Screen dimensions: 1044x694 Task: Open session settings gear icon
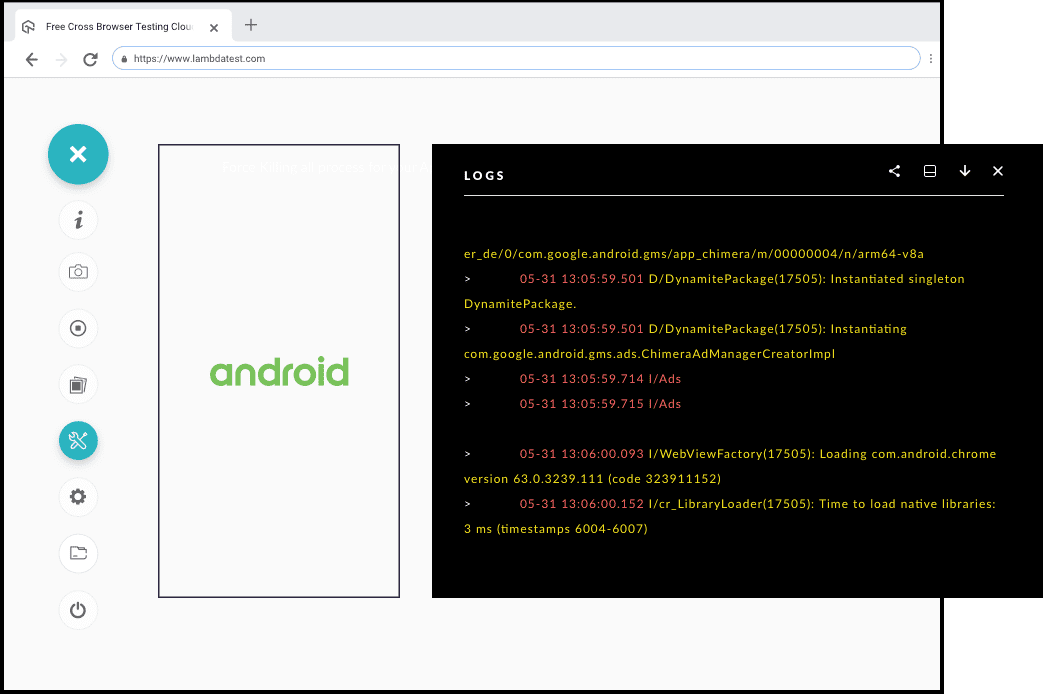pyautogui.click(x=78, y=496)
